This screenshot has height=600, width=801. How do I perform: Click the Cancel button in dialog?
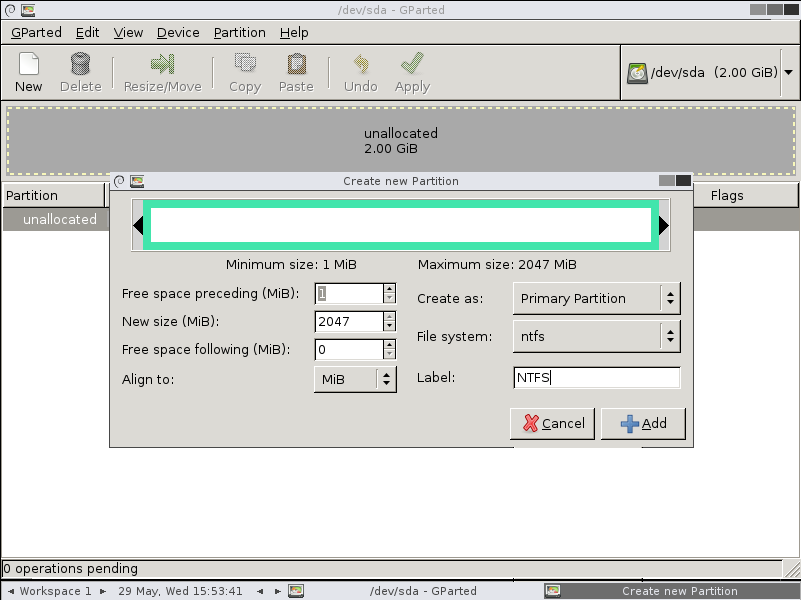tap(552, 423)
